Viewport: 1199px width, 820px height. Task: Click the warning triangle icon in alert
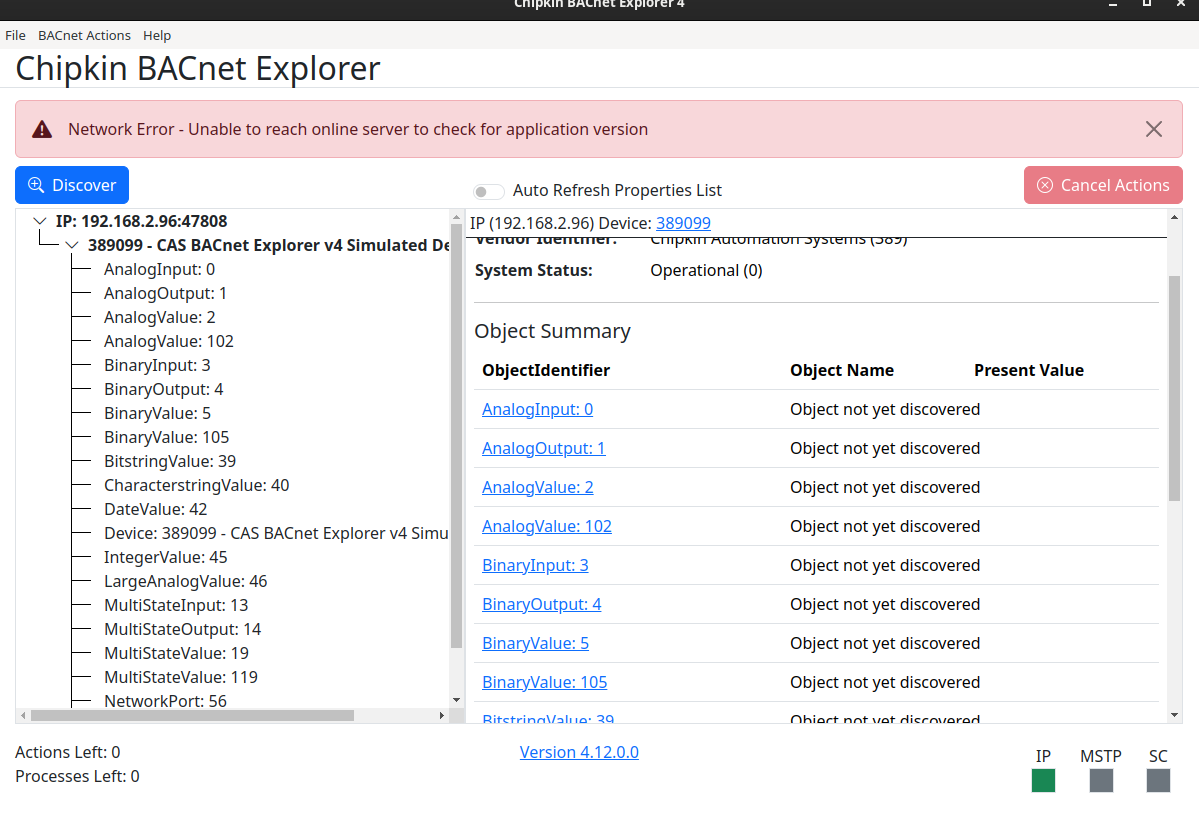pos(42,129)
